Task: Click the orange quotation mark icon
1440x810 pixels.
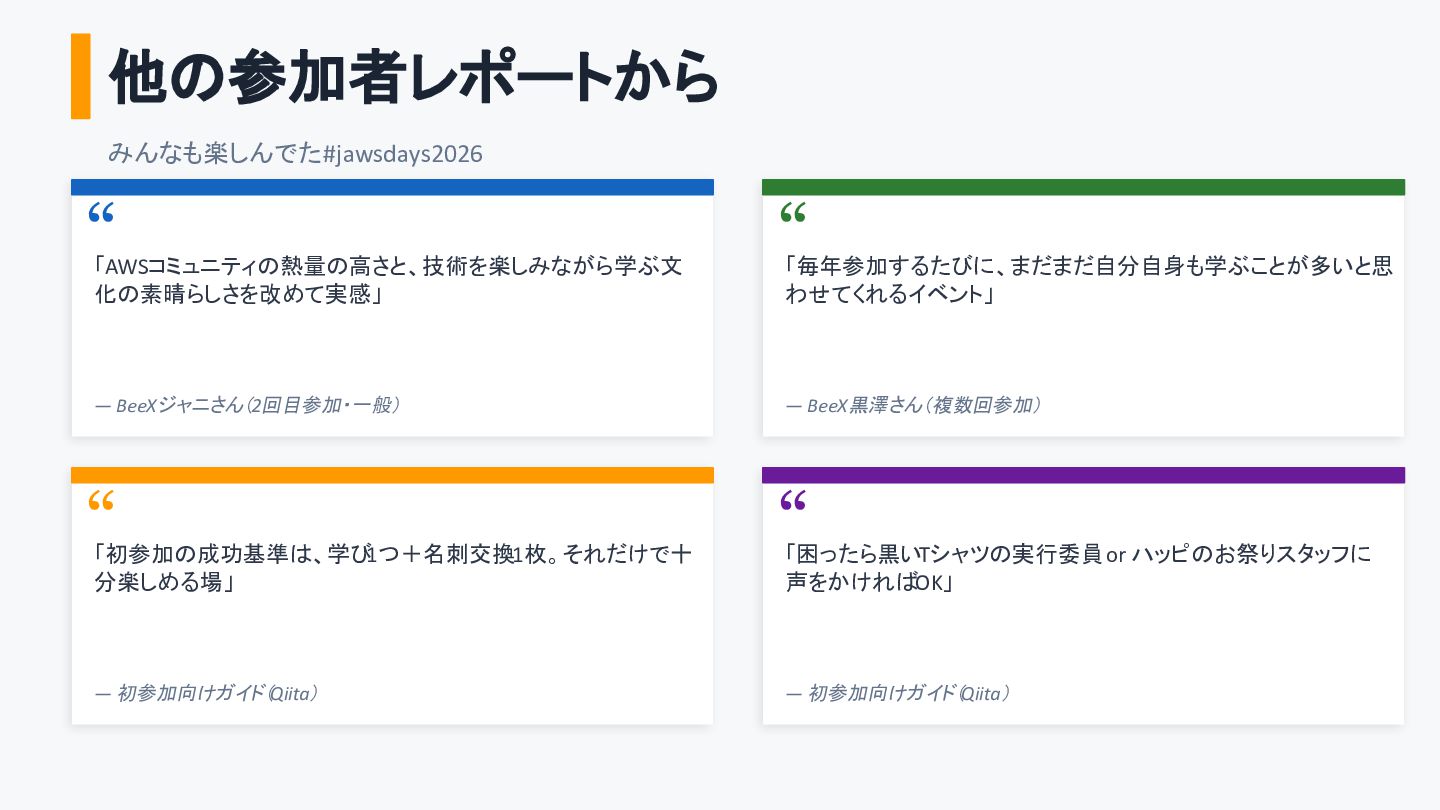Action: (x=101, y=500)
